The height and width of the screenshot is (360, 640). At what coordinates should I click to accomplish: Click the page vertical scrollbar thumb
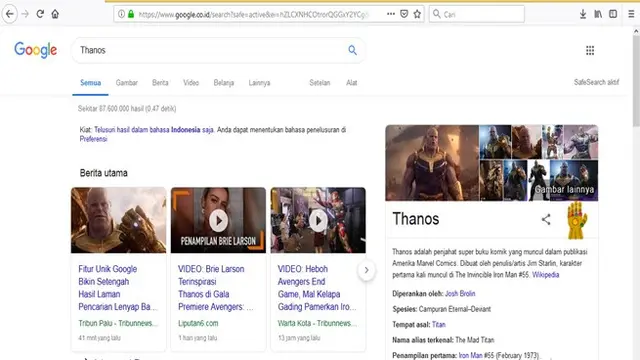(636, 82)
